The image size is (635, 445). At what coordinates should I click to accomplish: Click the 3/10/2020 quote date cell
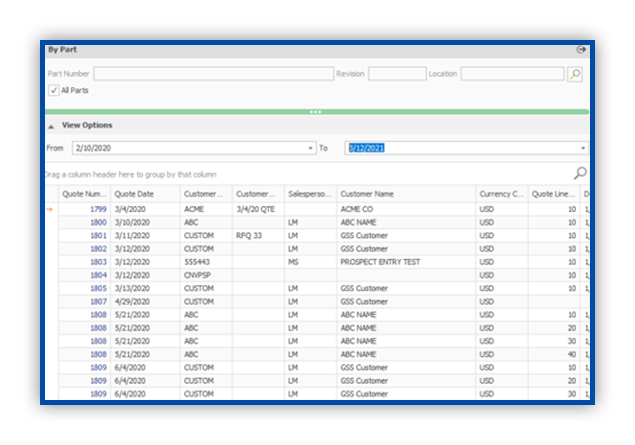pyautogui.click(x=145, y=223)
